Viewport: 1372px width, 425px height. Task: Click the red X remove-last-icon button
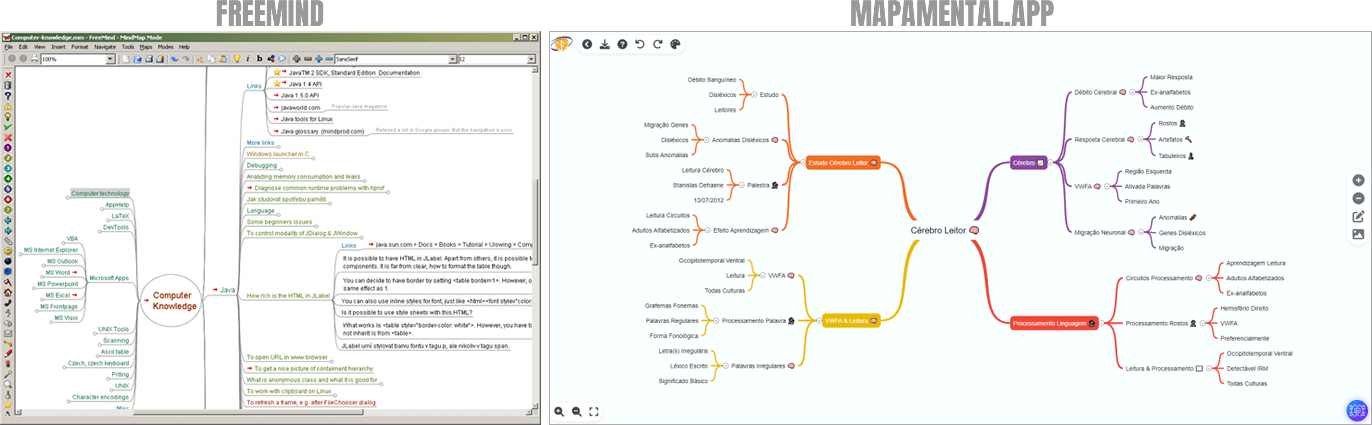(x=8, y=74)
